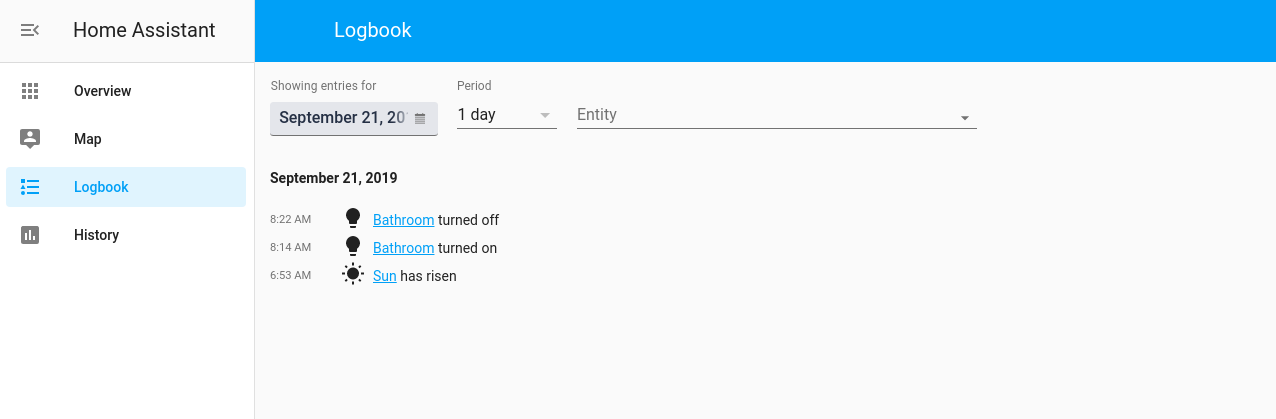This screenshot has width=1276, height=419.
Task: Open the date picker calendar icon
Action: [420, 118]
